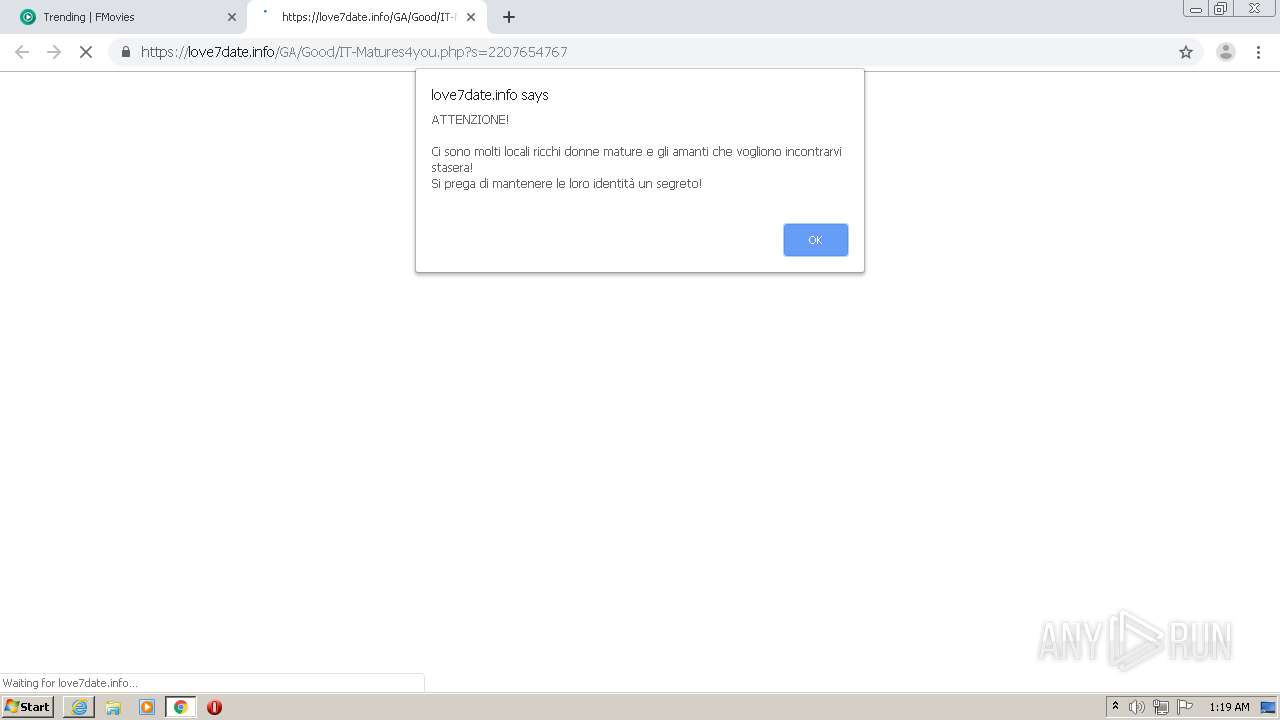Click 'Si prega di mantenere' message line
The height and width of the screenshot is (720, 1280).
tap(566, 184)
